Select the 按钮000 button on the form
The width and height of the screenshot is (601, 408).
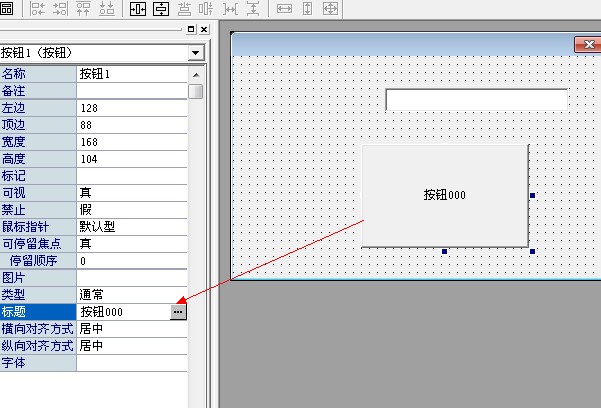coord(445,196)
